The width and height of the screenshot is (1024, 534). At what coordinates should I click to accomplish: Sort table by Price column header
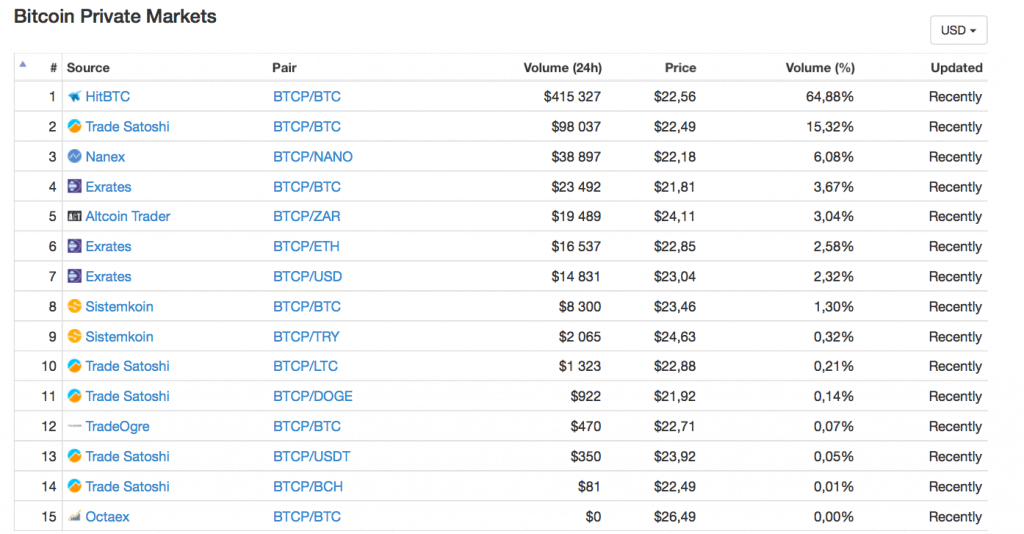point(680,68)
